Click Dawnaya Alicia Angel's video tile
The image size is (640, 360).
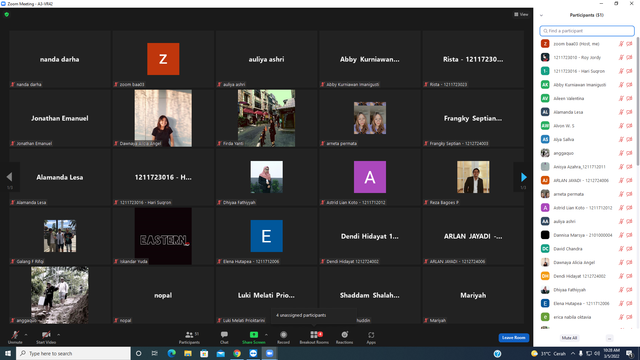163,118
